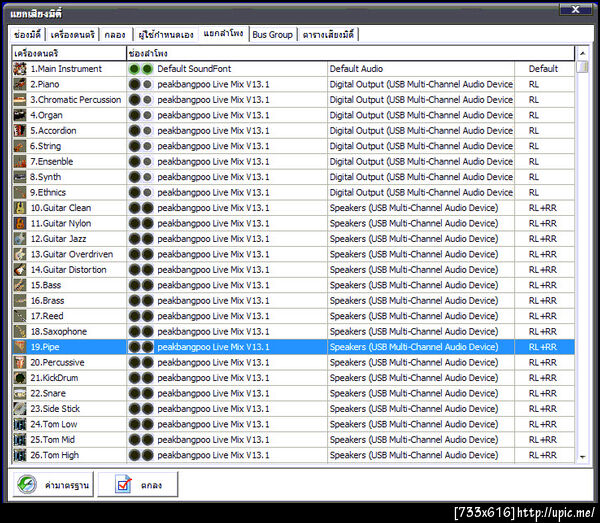The width and height of the screenshot is (600, 523).
Task: Click the 7.Ensenble instrument icon
Action: (x=20, y=161)
